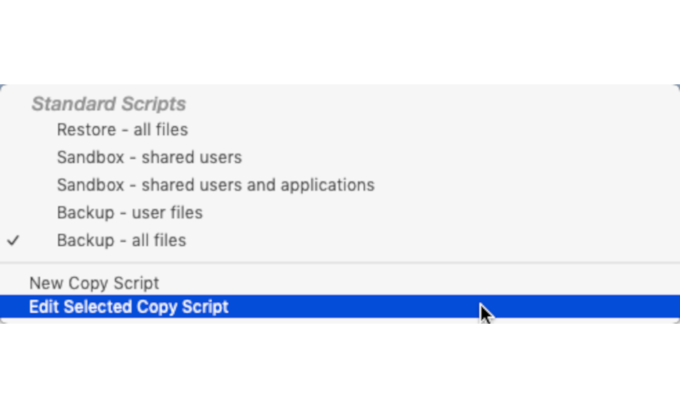
Task: Select the Restore - all files script
Action: (x=340, y=130)
